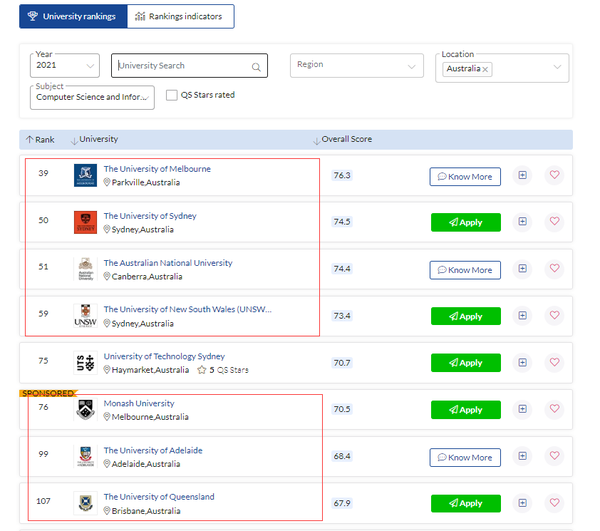Sort by Overall Score column

pos(342,140)
